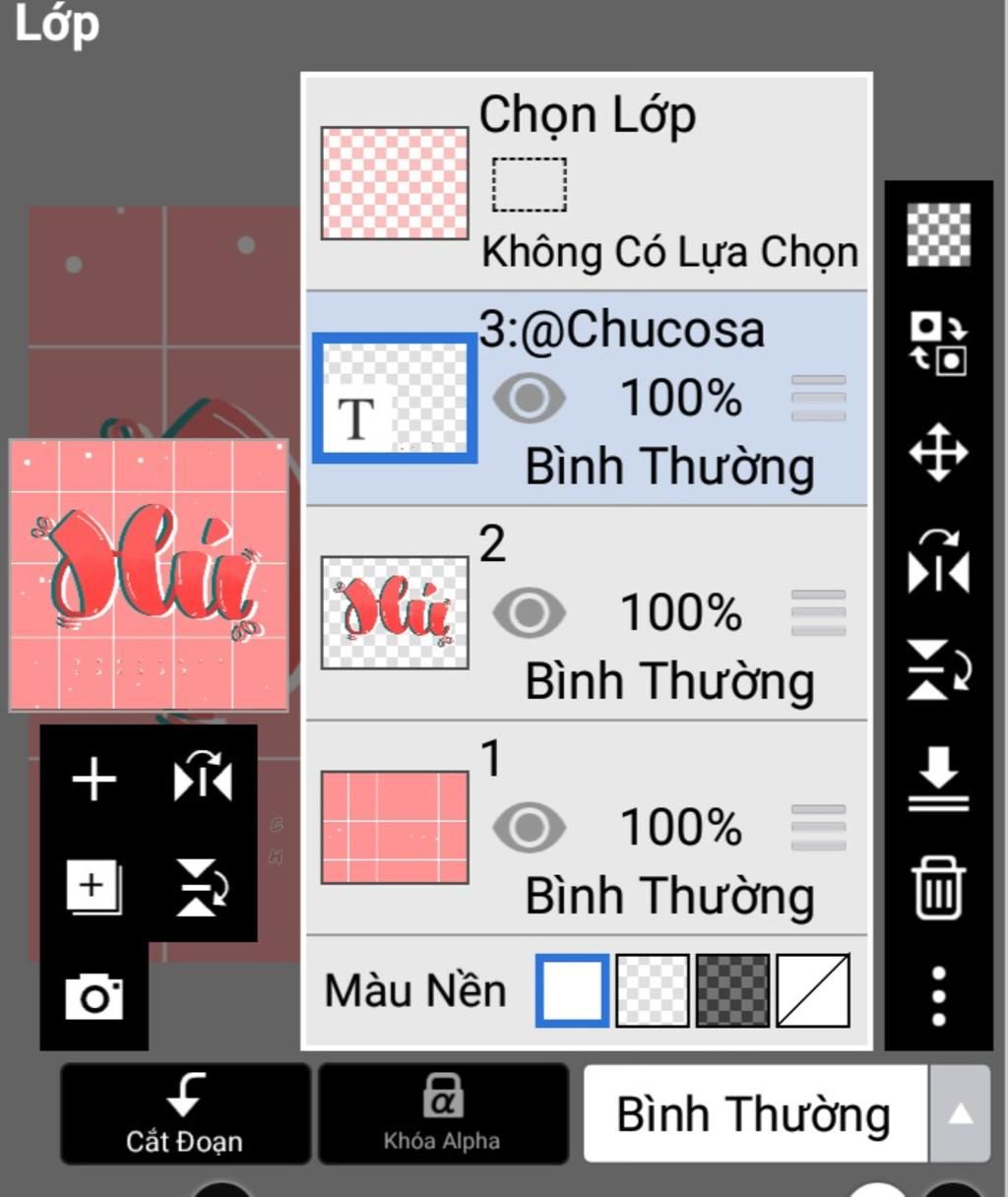Image resolution: width=1008 pixels, height=1197 pixels.
Task: Toggle visibility of layer 1
Action: pyautogui.click(x=530, y=828)
